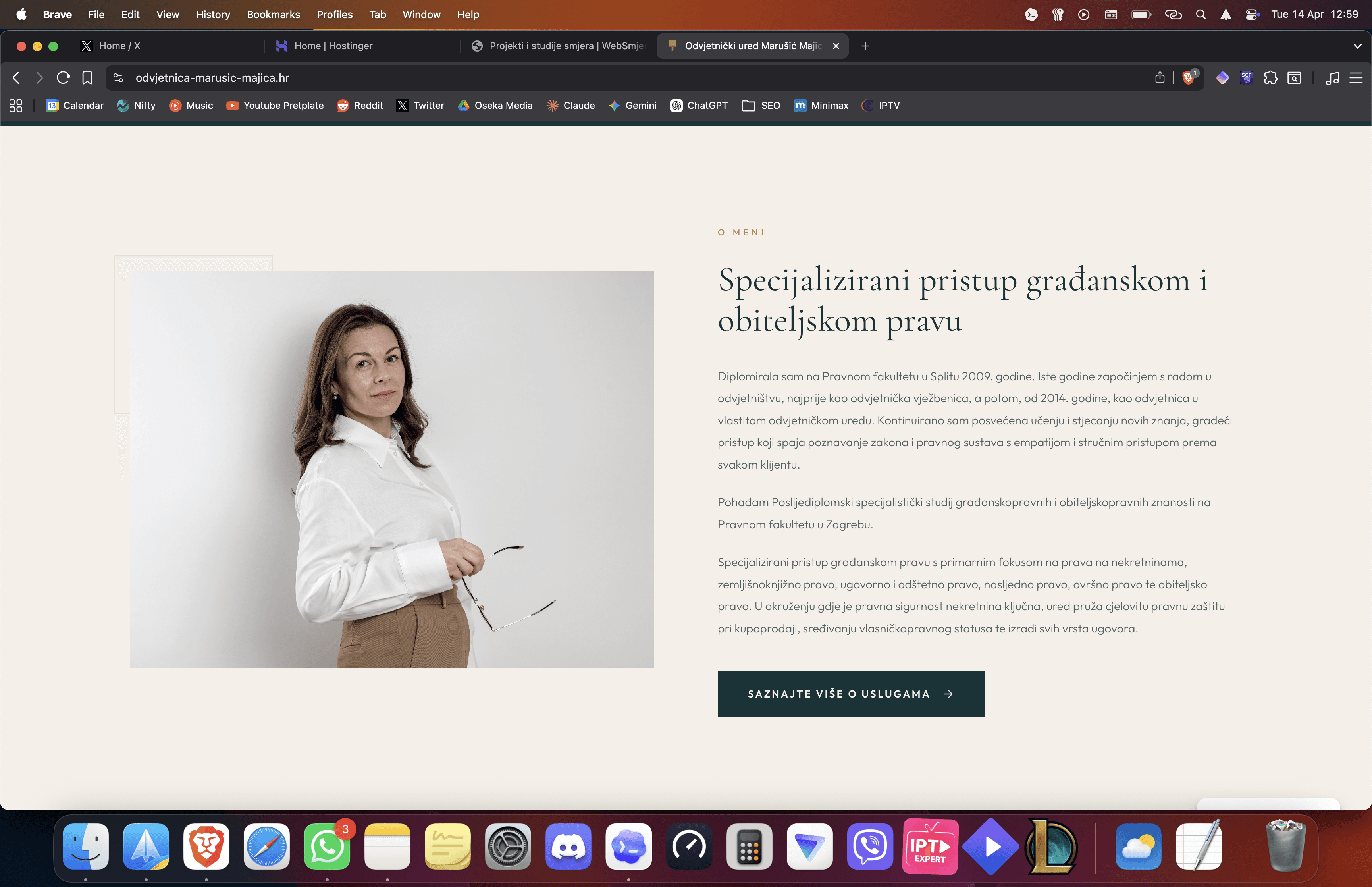Viewport: 1372px width, 887px height.
Task: Click the Brave Shields lion icon
Action: coord(1188,78)
